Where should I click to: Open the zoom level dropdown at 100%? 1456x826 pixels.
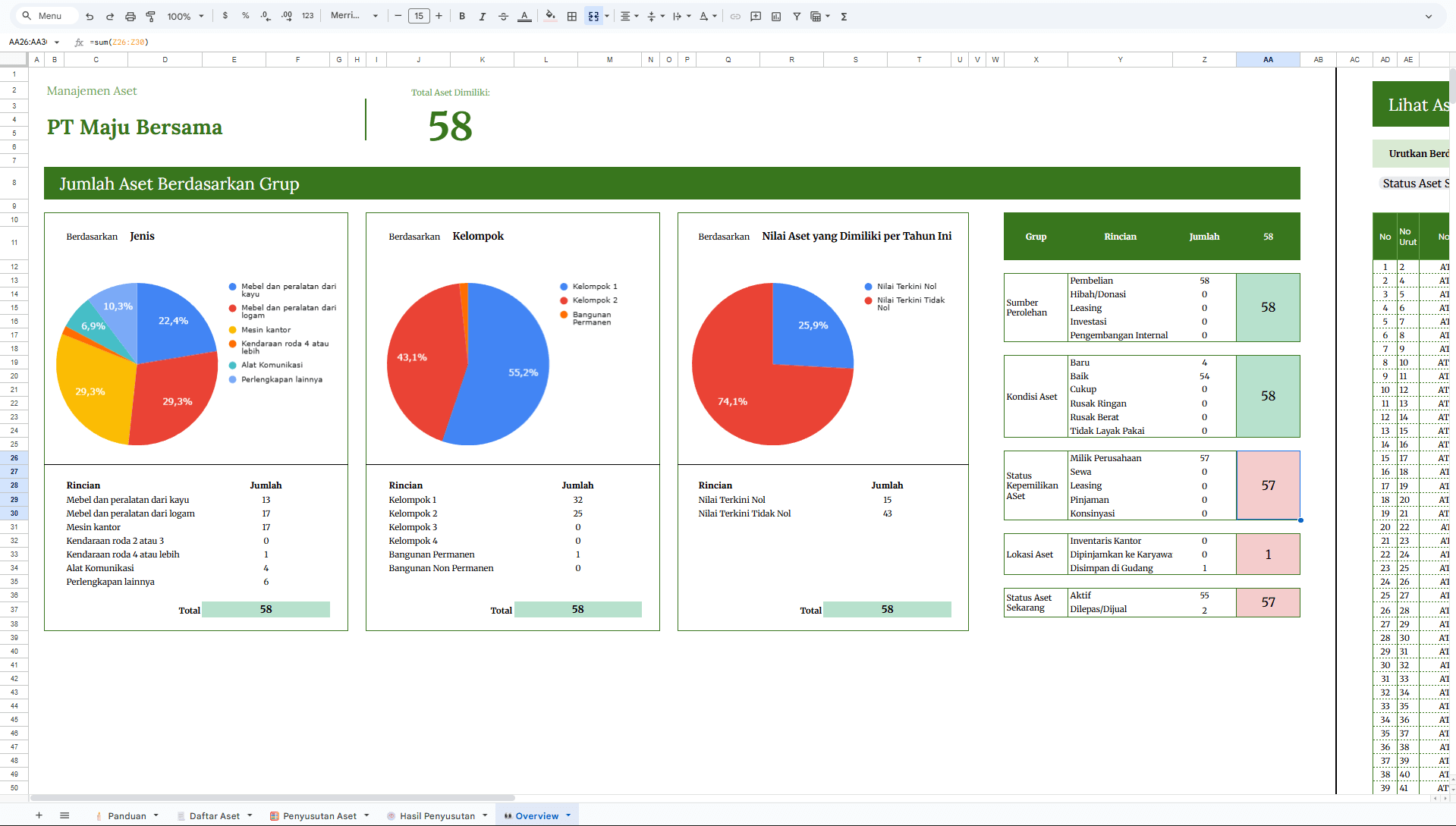point(186,16)
